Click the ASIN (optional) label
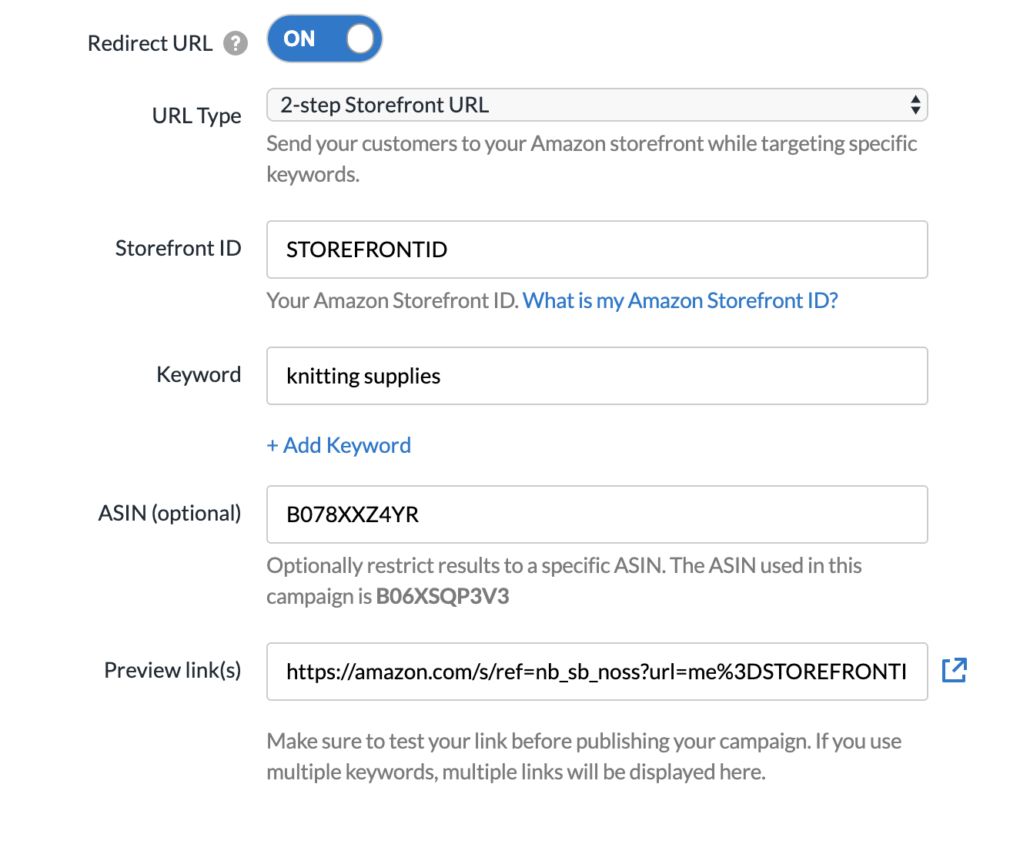Image resolution: width=1030 pixels, height=841 pixels. point(170,514)
